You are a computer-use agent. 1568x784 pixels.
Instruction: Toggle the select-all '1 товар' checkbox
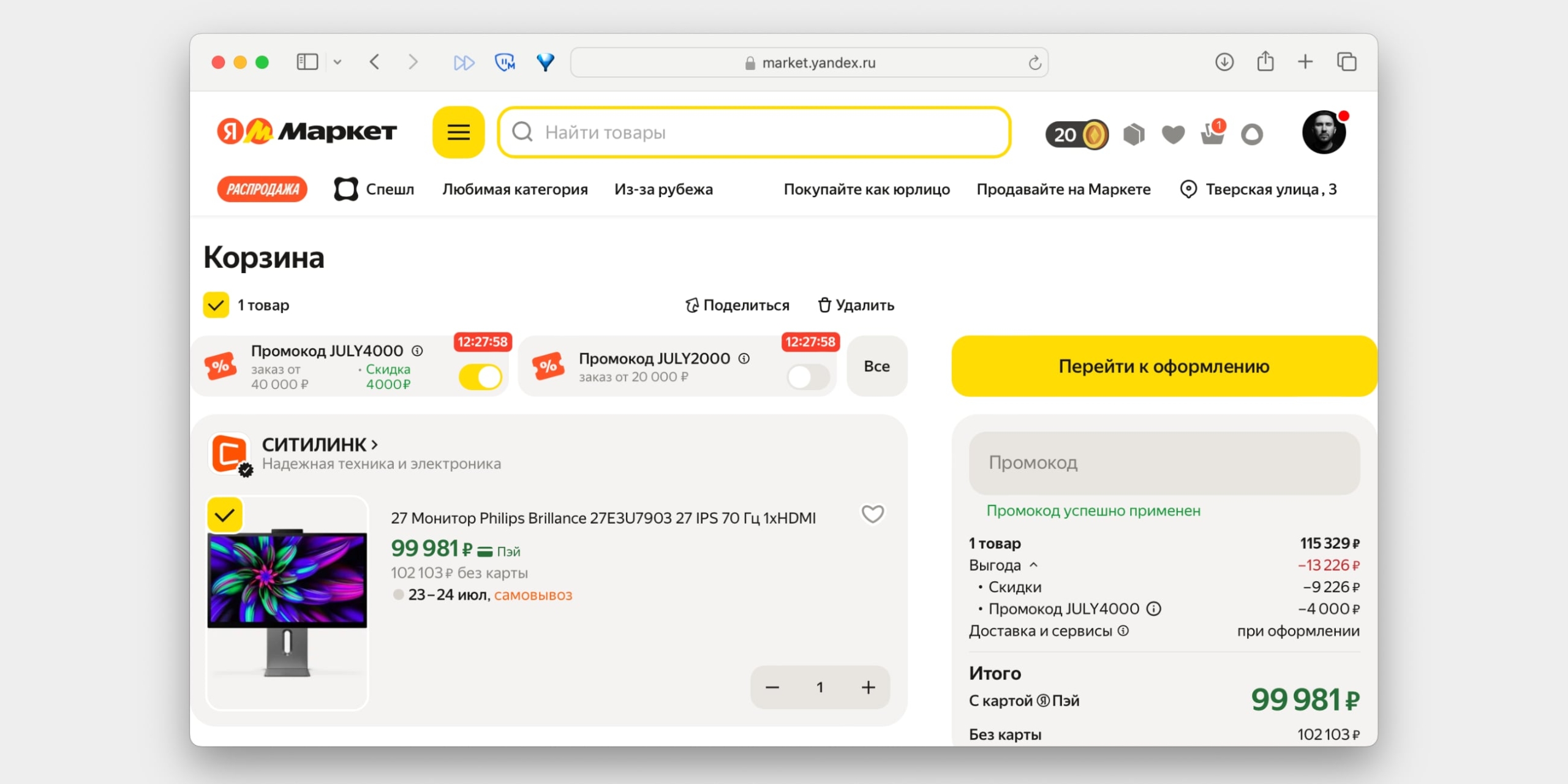point(216,305)
